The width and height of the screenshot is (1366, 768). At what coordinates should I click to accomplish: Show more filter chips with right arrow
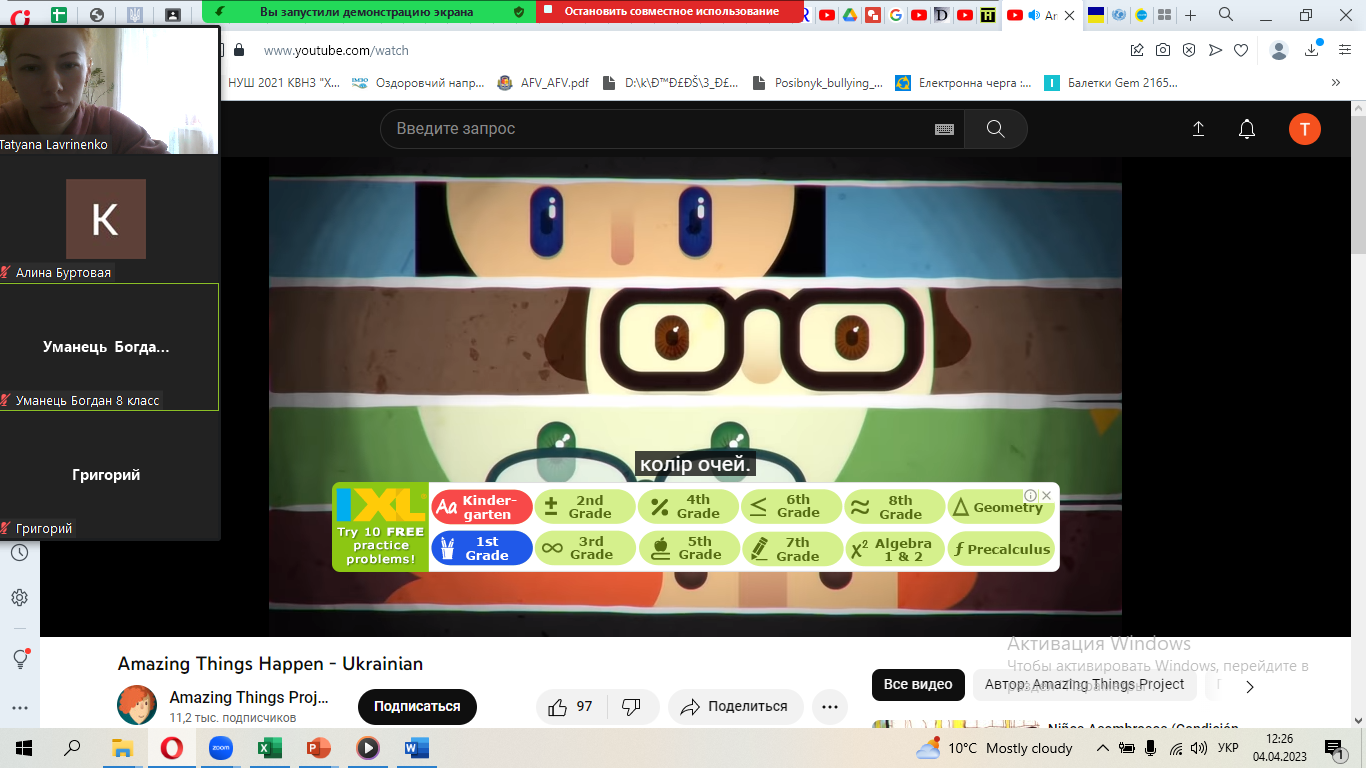1249,686
